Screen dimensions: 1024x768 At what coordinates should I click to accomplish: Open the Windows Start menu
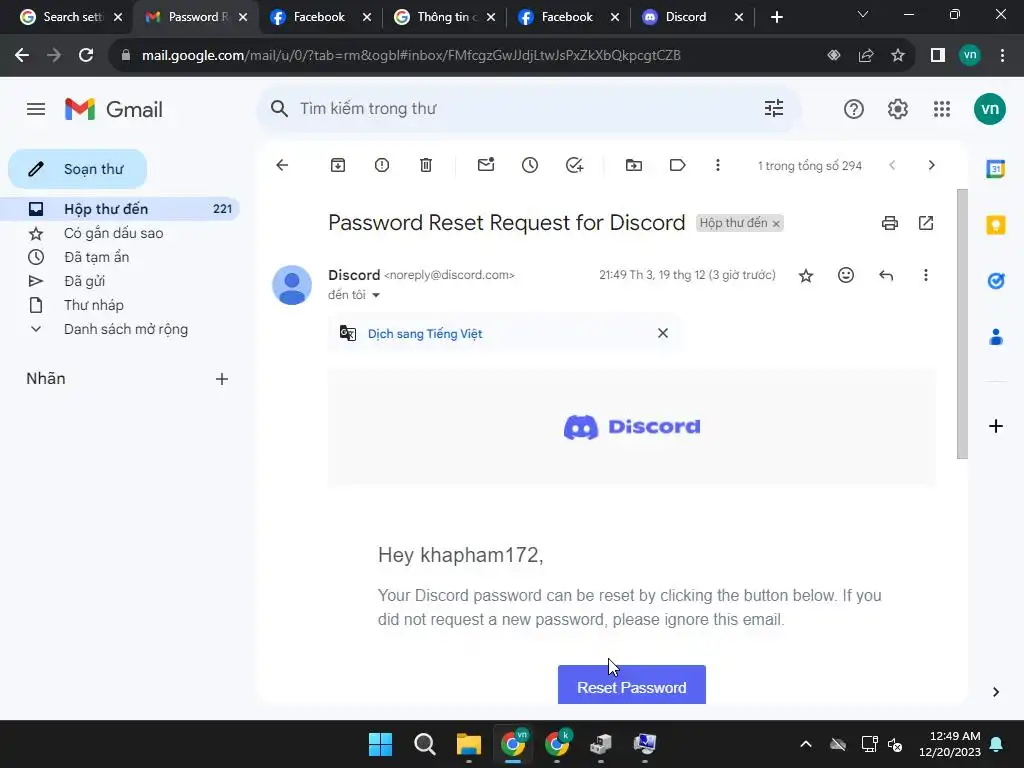point(380,744)
